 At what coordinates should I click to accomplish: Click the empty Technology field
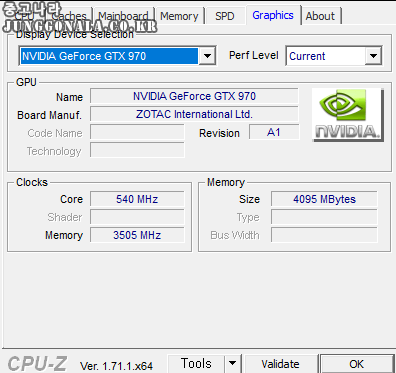pyautogui.click(x=137, y=150)
